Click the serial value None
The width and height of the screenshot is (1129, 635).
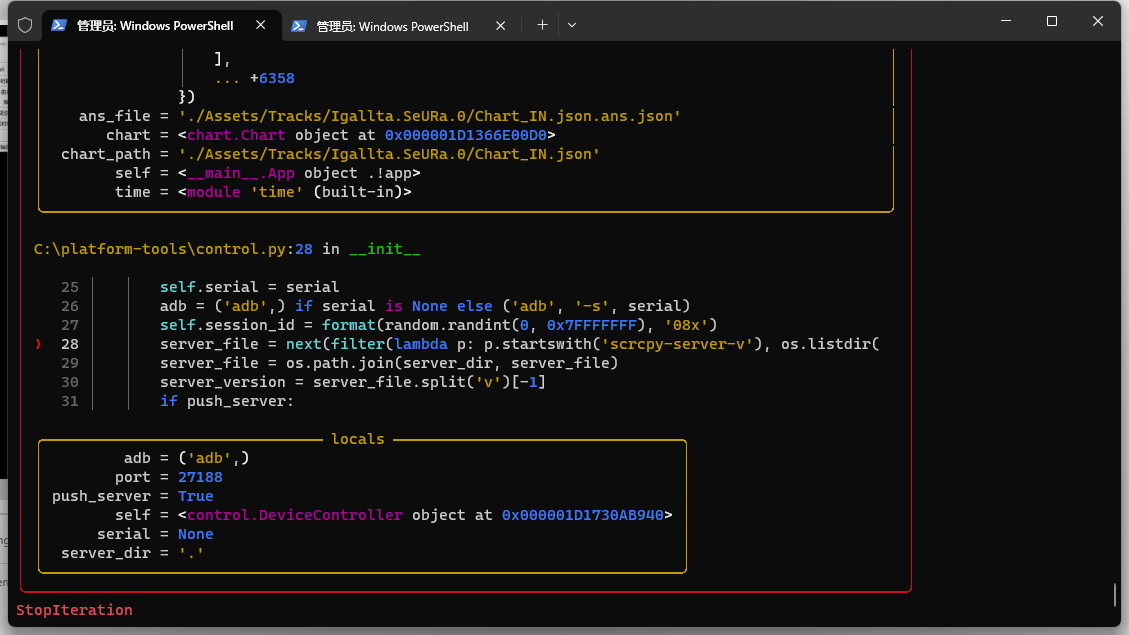coord(196,534)
